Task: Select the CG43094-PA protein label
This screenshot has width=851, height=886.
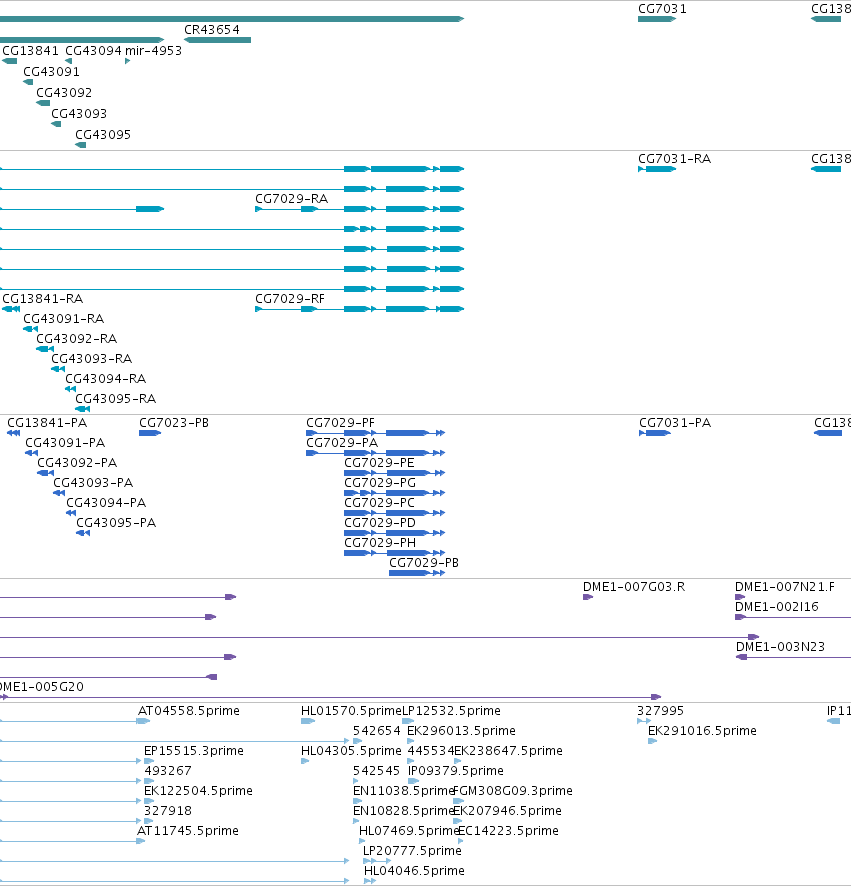Action: 106,503
